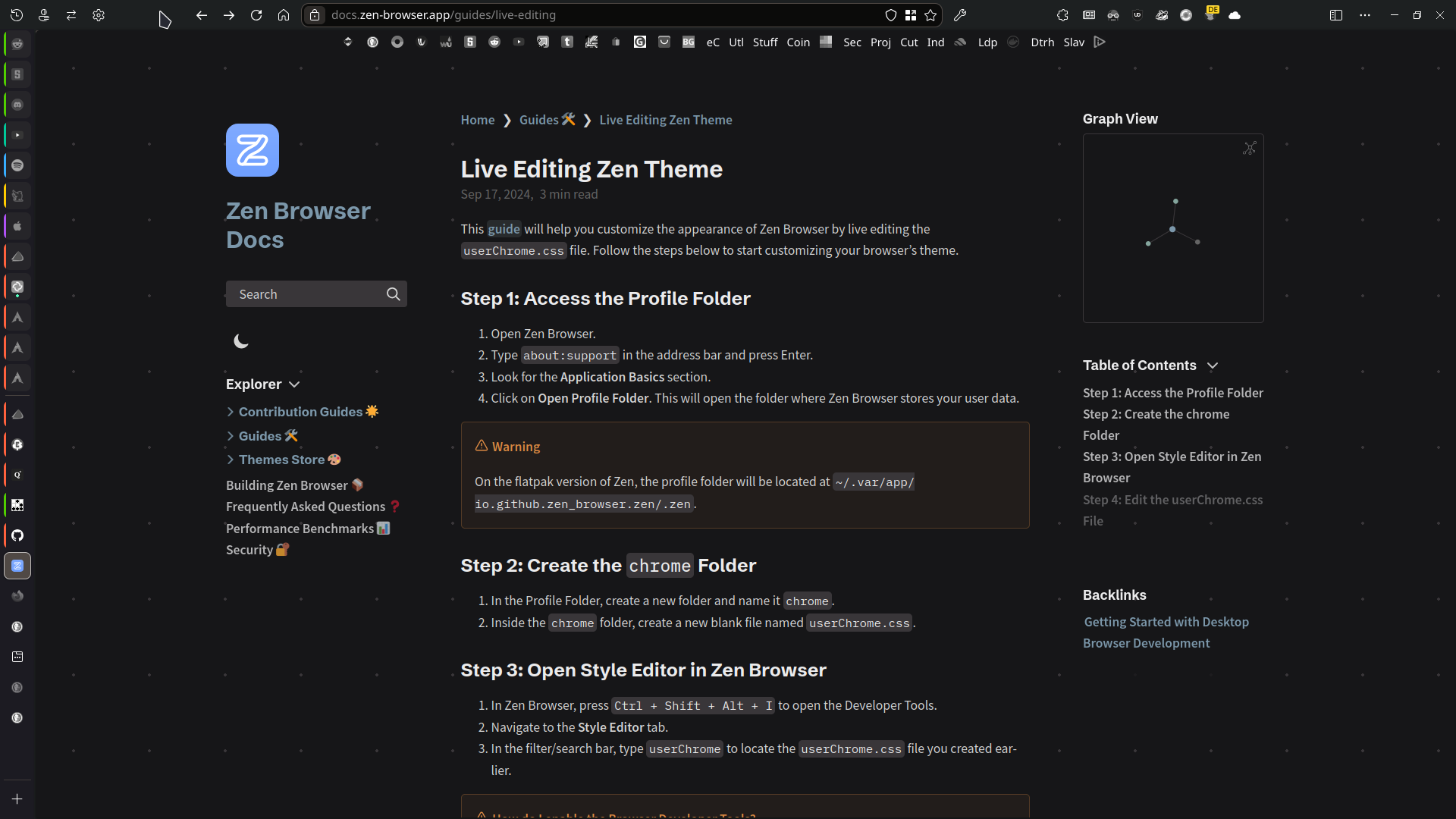Open the 'Utl' bookmarks folder
Screen dimensions: 1456x819
736,42
